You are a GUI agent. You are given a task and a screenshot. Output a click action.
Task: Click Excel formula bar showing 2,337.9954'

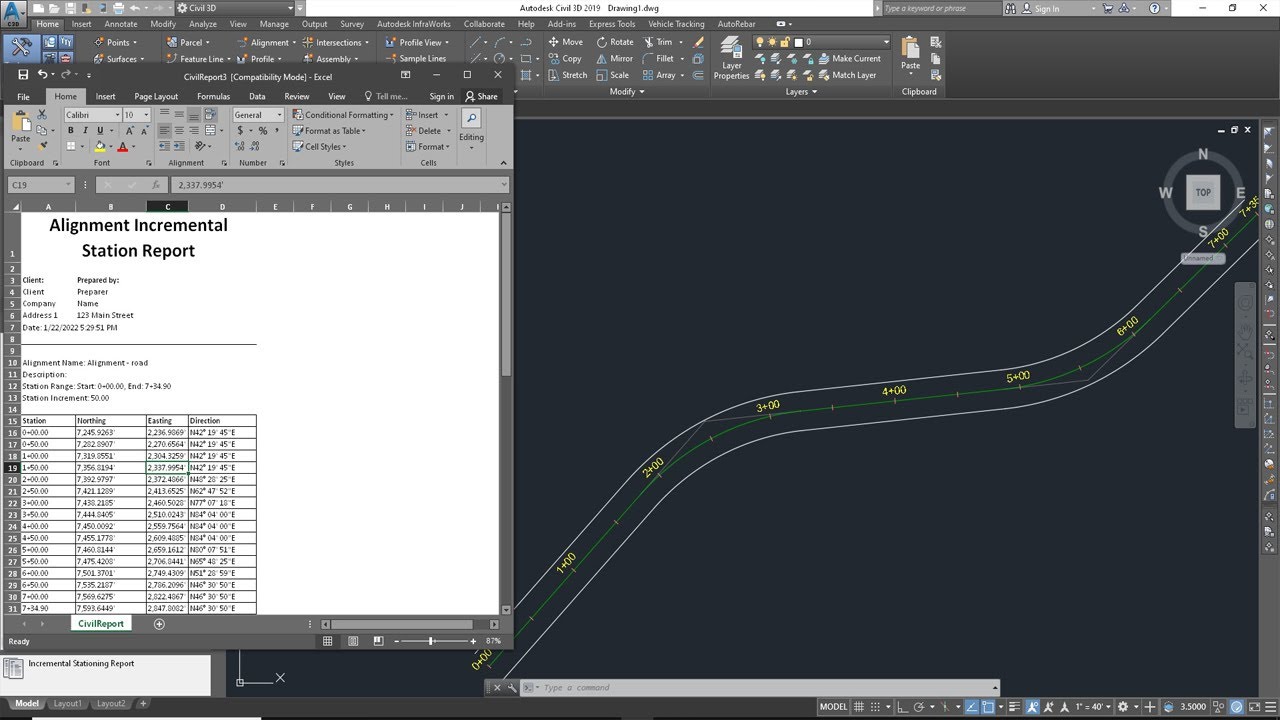point(340,185)
